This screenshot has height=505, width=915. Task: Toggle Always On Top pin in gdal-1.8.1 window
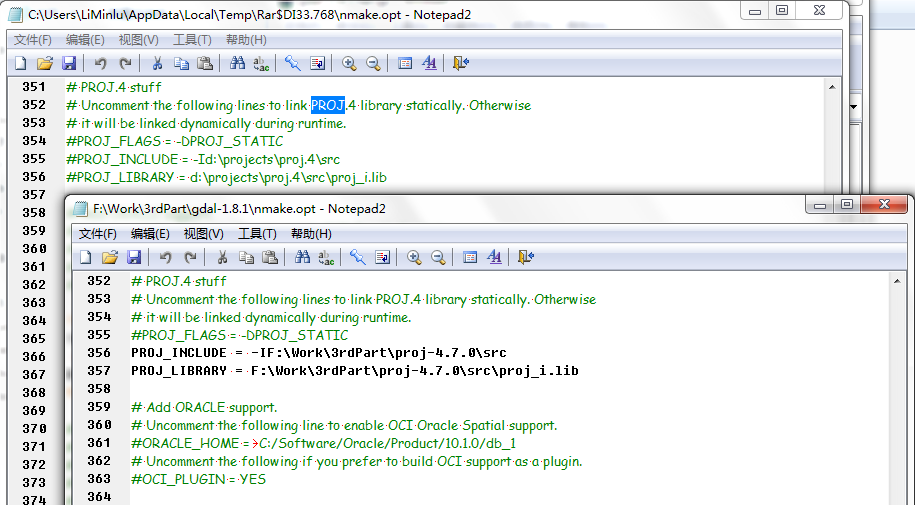click(x=358, y=257)
